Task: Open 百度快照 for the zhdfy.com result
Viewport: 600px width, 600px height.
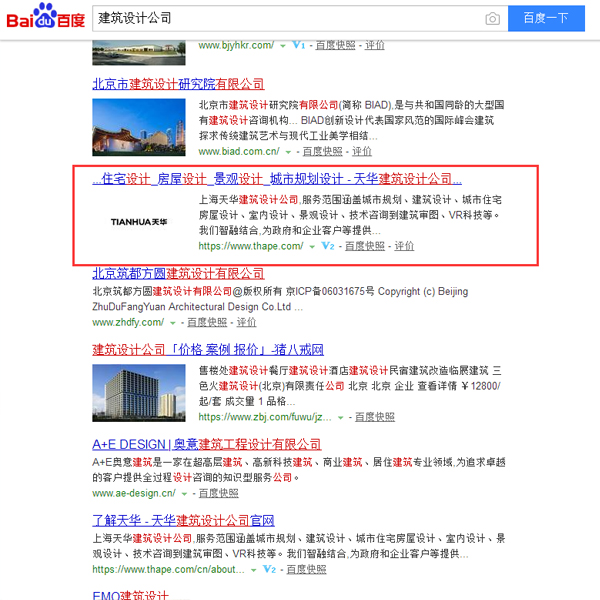Action: [x=207, y=323]
